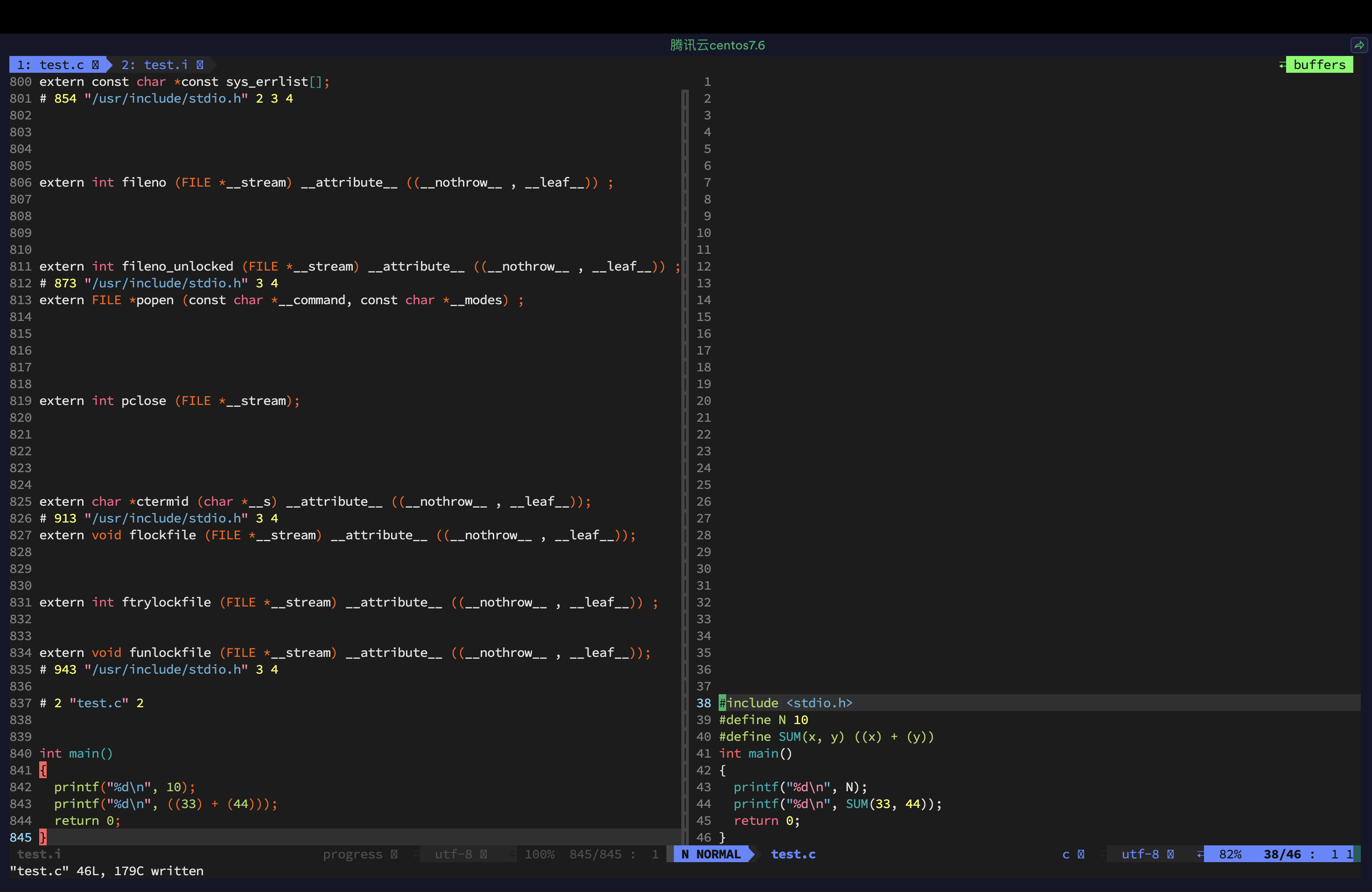
Task: Click the extern void flockfile declaration
Action: (337, 535)
